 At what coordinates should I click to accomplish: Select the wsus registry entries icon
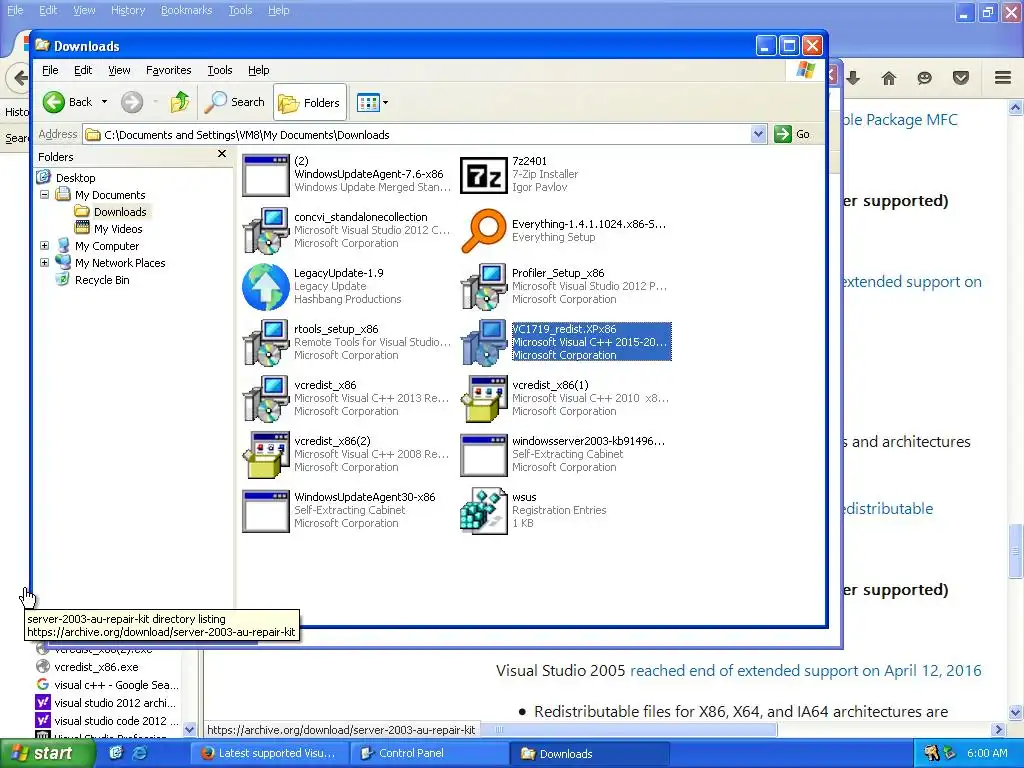tap(483, 511)
